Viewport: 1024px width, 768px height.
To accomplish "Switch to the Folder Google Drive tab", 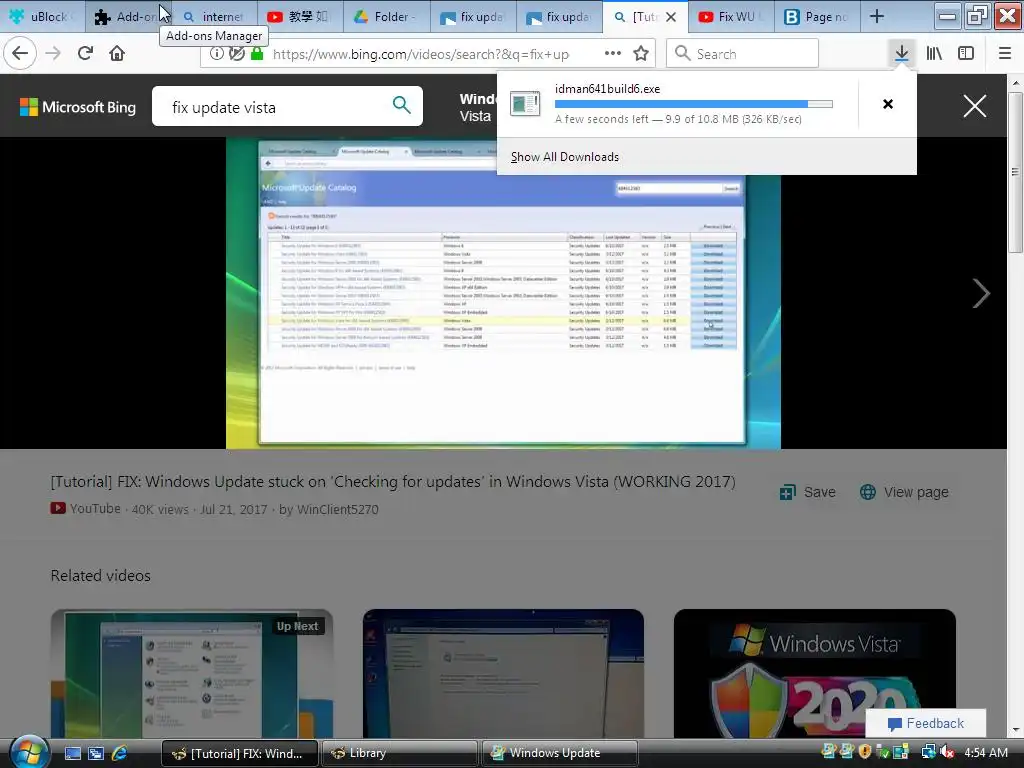I will click(387, 16).
